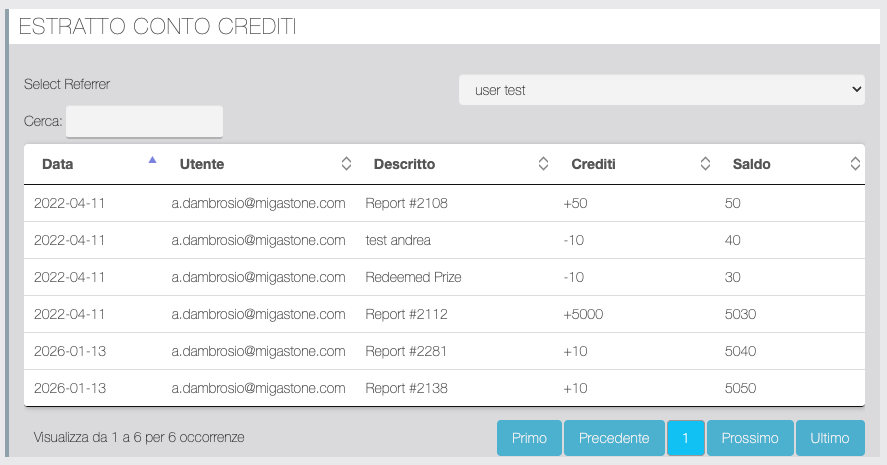Select the Report #2108 row
Viewport: 887px width, 465px height.
pos(406,204)
